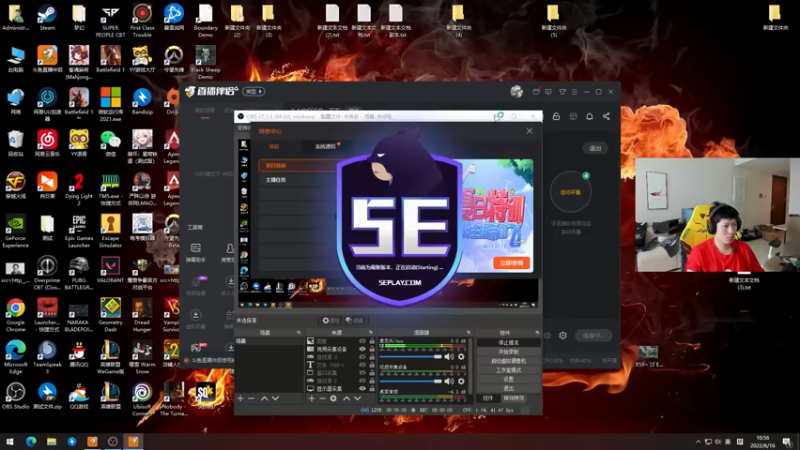The height and width of the screenshot is (450, 800).
Task: Select the GeForce Experience desktop icon
Action: tap(15, 231)
